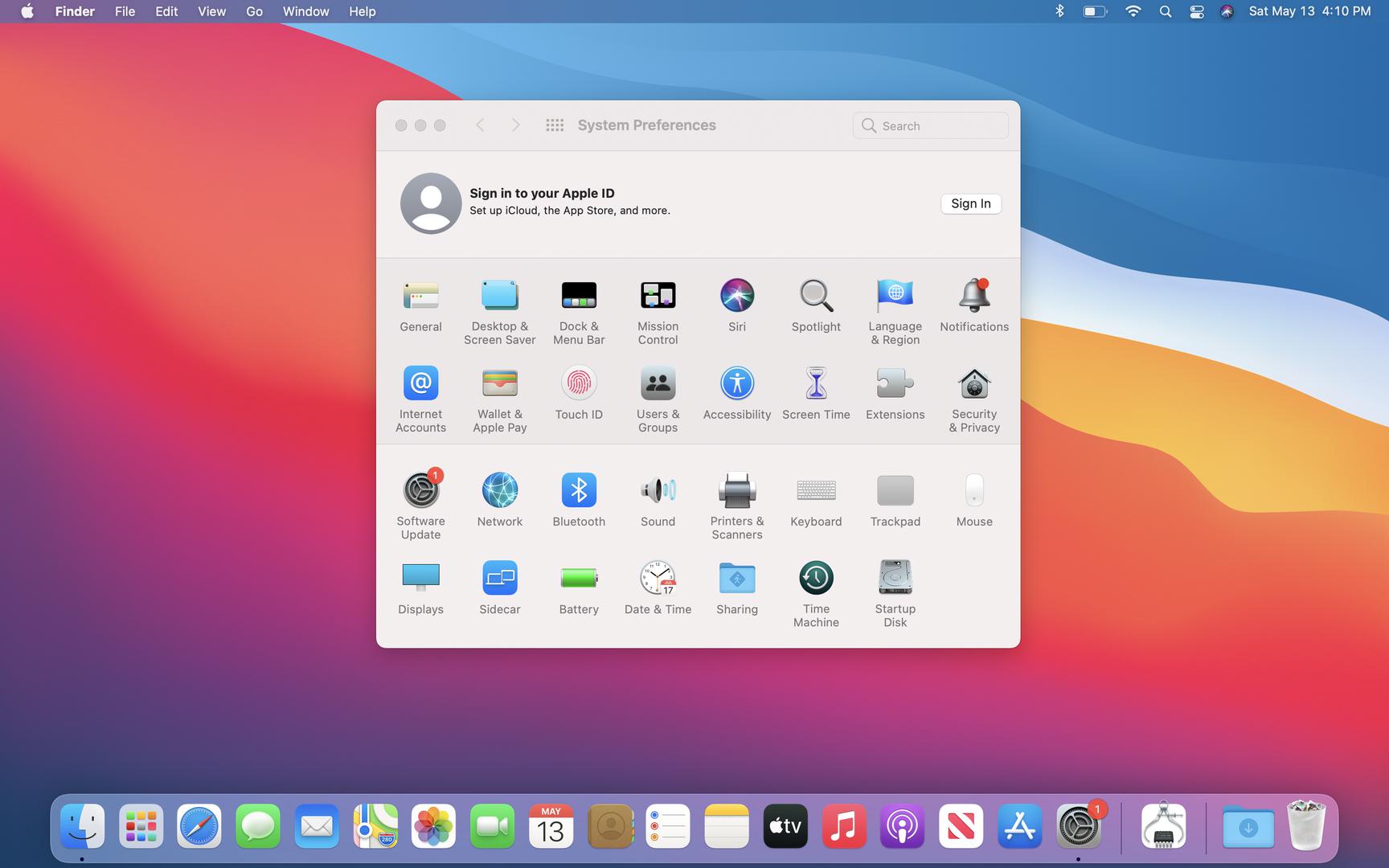Screen dimensions: 1389x868
Task: Open Dock & Menu Bar preferences
Action: [x=579, y=313]
